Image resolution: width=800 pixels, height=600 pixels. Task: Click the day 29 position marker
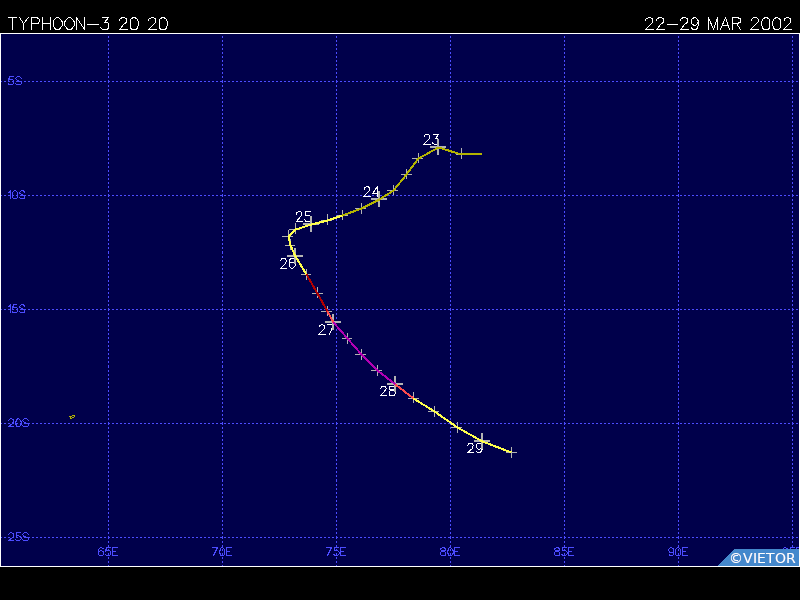coord(482,440)
